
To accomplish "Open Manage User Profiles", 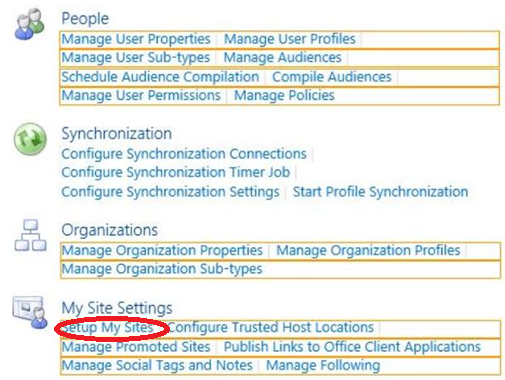I will point(290,39).
